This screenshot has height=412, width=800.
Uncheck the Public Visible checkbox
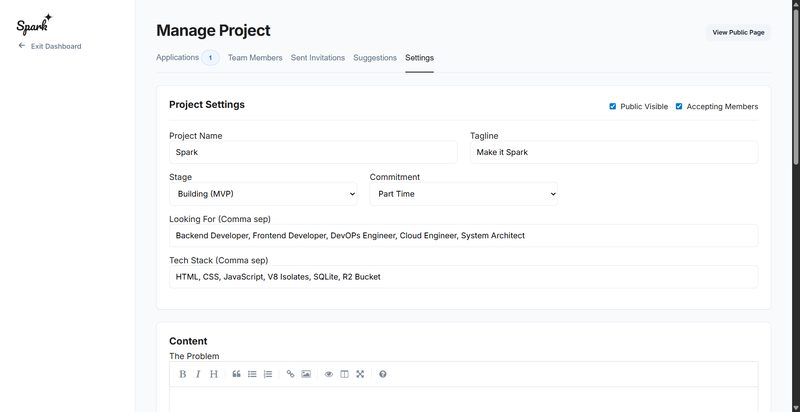(x=613, y=106)
